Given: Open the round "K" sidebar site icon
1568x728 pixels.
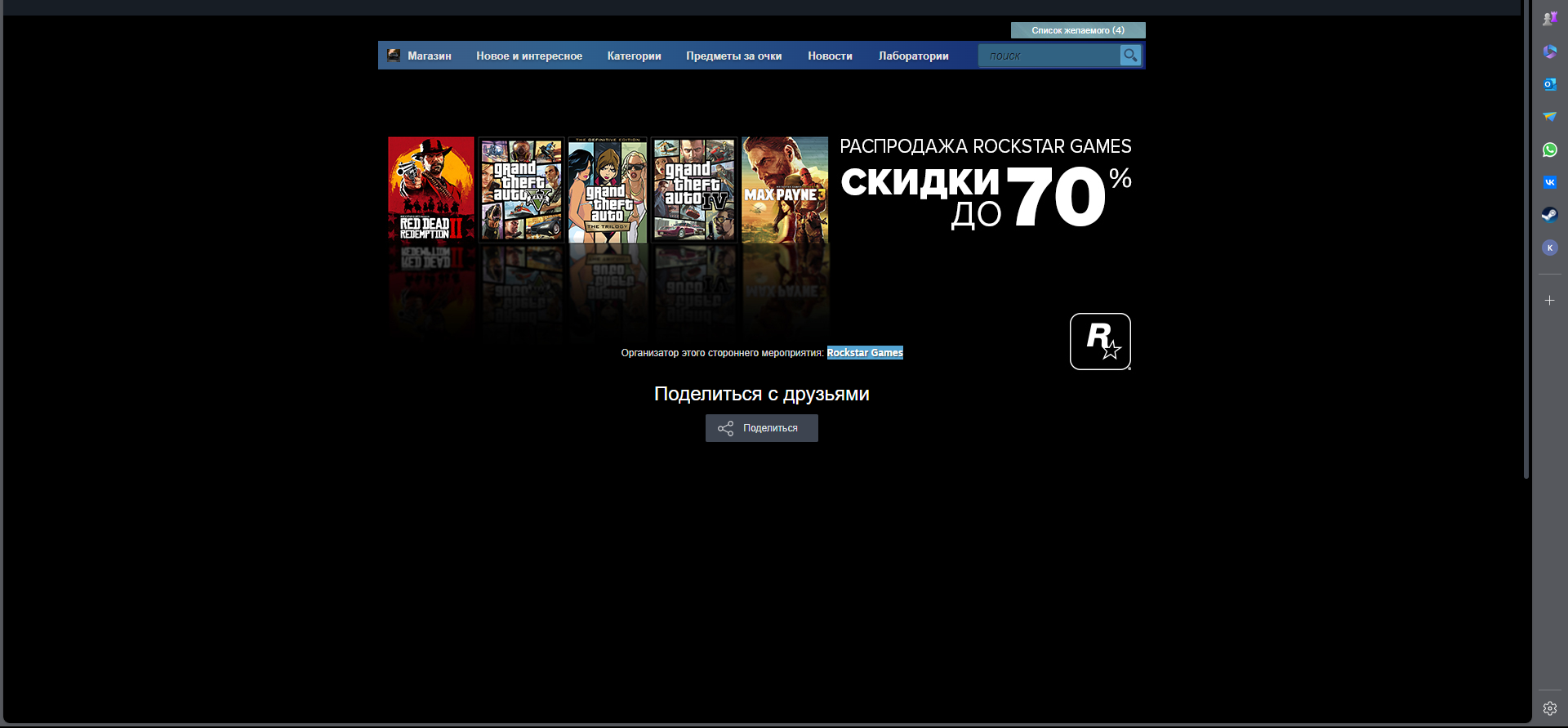Looking at the screenshot, I should (x=1549, y=248).
